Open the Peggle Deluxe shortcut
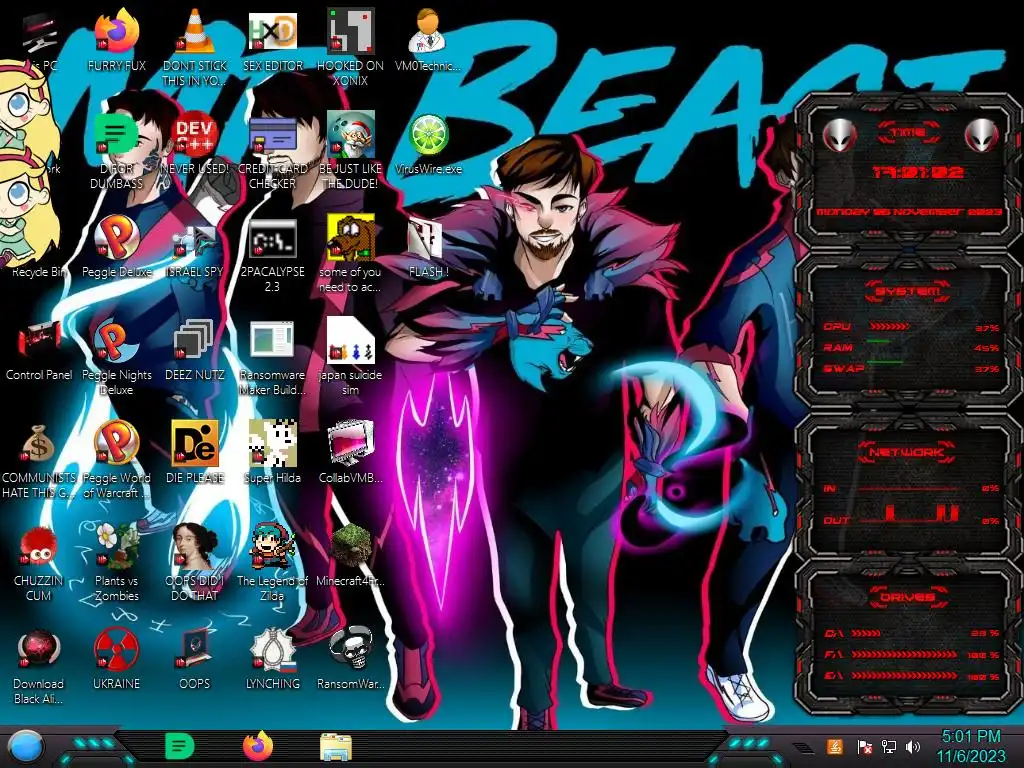This screenshot has width=1024, height=768. [x=116, y=238]
